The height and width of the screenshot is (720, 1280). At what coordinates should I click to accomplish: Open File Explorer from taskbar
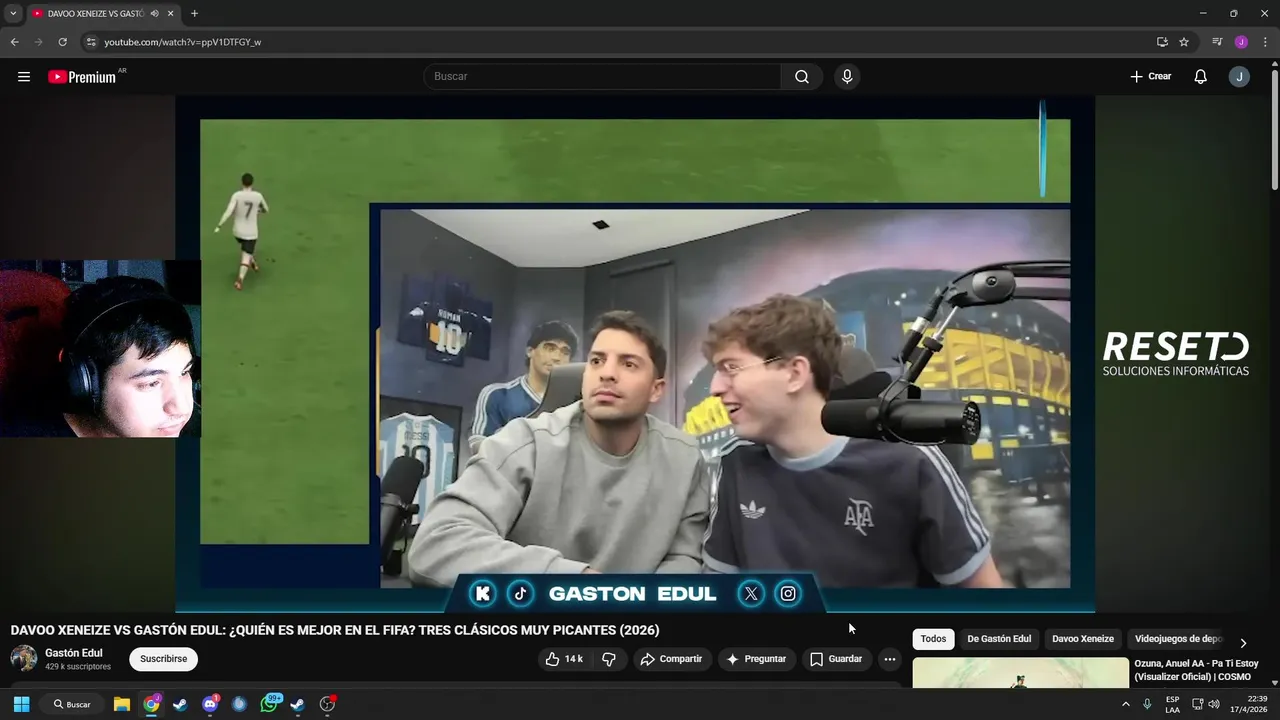coord(122,704)
